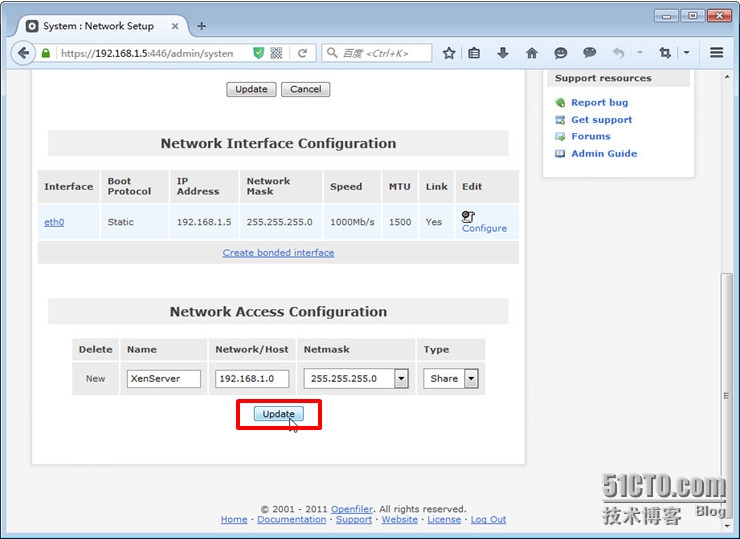Close the Network Setup tab
Viewport: 740px width, 539px height.
tap(175, 26)
